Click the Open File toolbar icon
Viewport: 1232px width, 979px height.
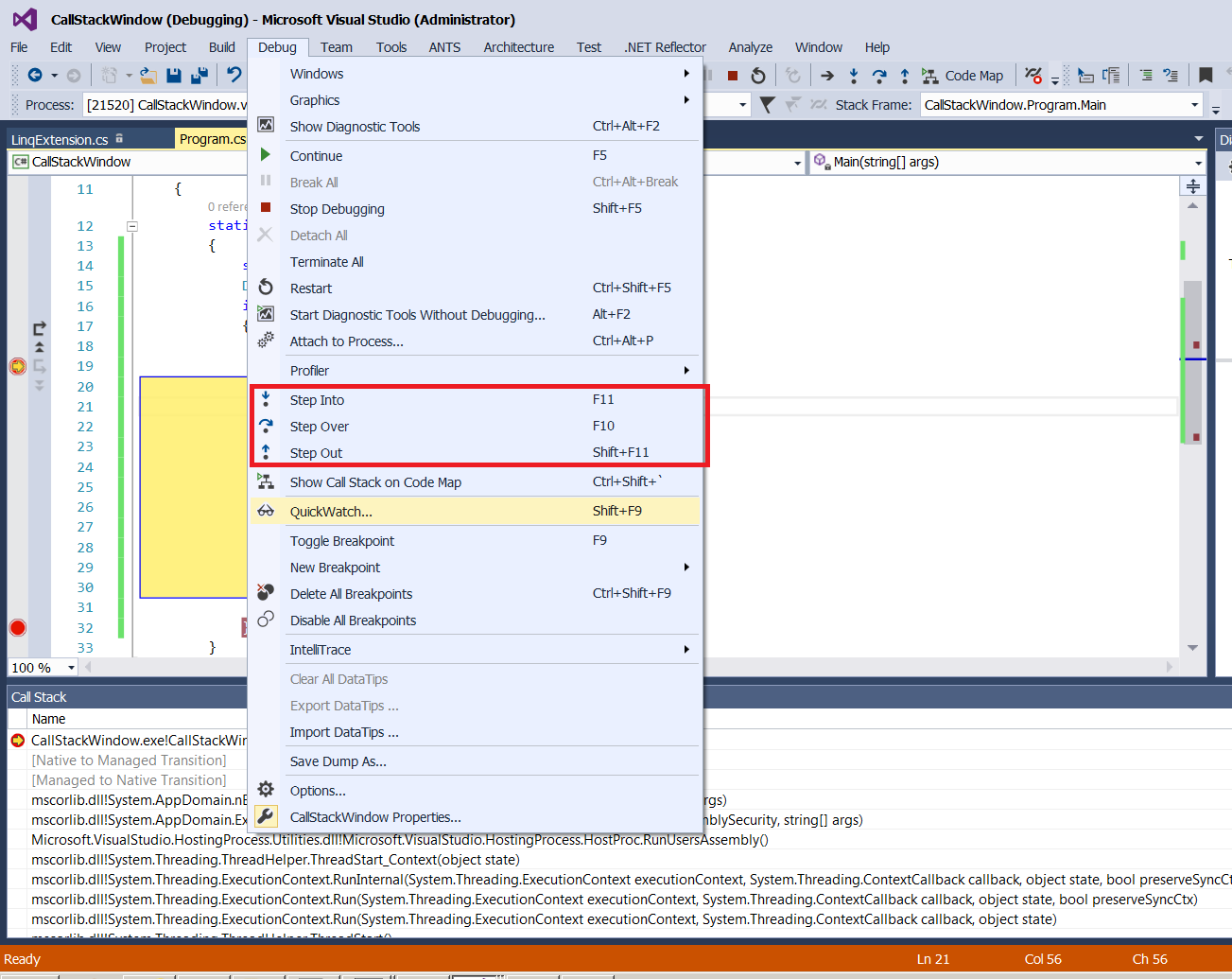147,75
